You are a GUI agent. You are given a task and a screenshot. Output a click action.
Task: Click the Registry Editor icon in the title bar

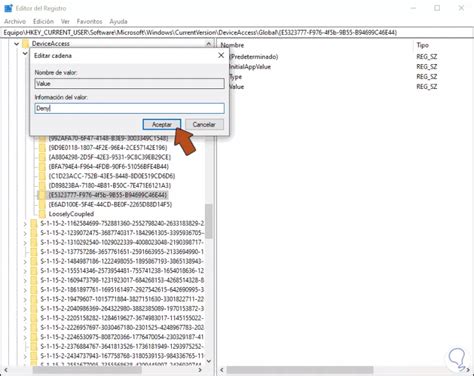tap(8, 8)
